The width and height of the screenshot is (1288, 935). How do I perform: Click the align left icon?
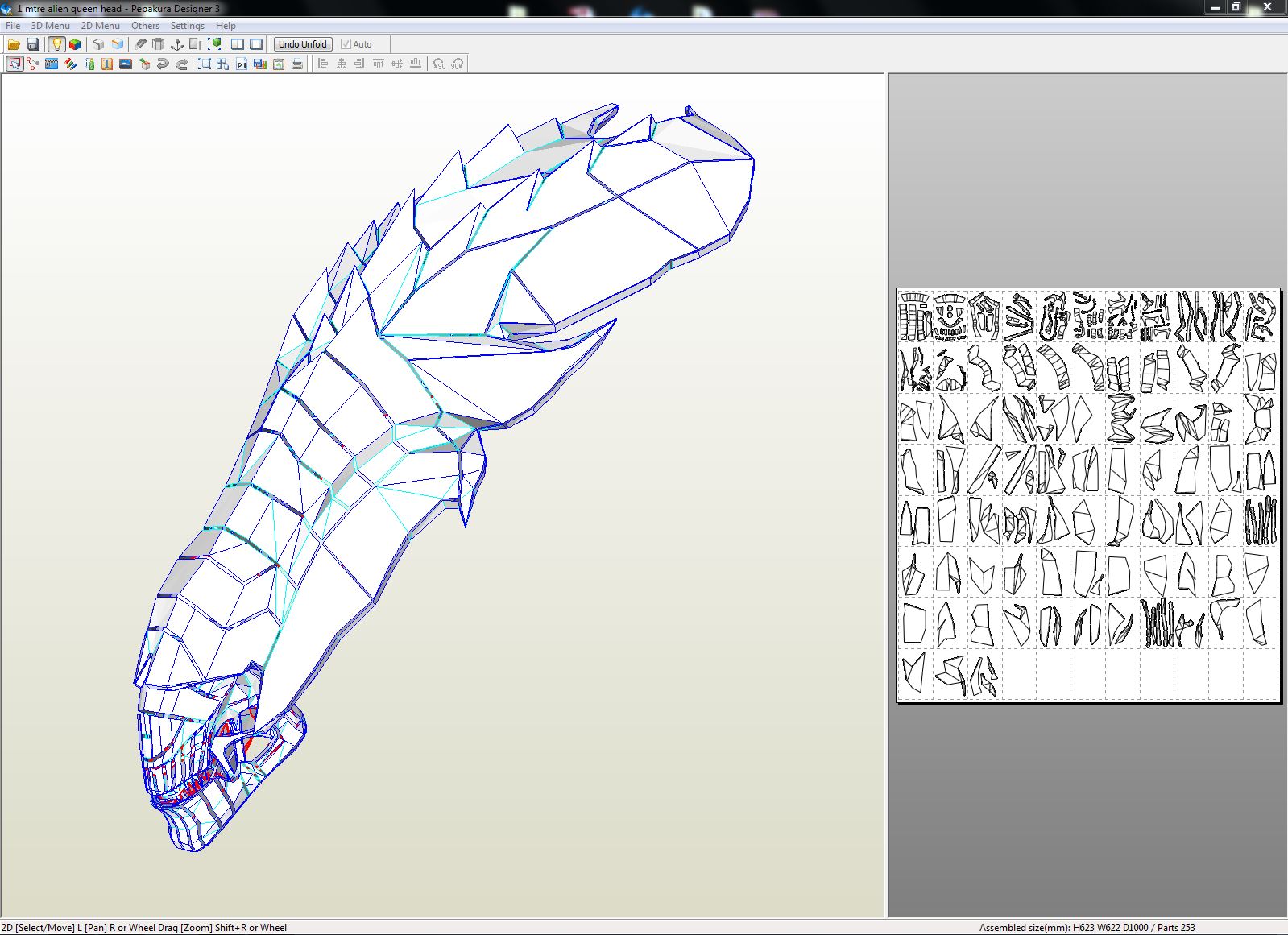(x=323, y=64)
